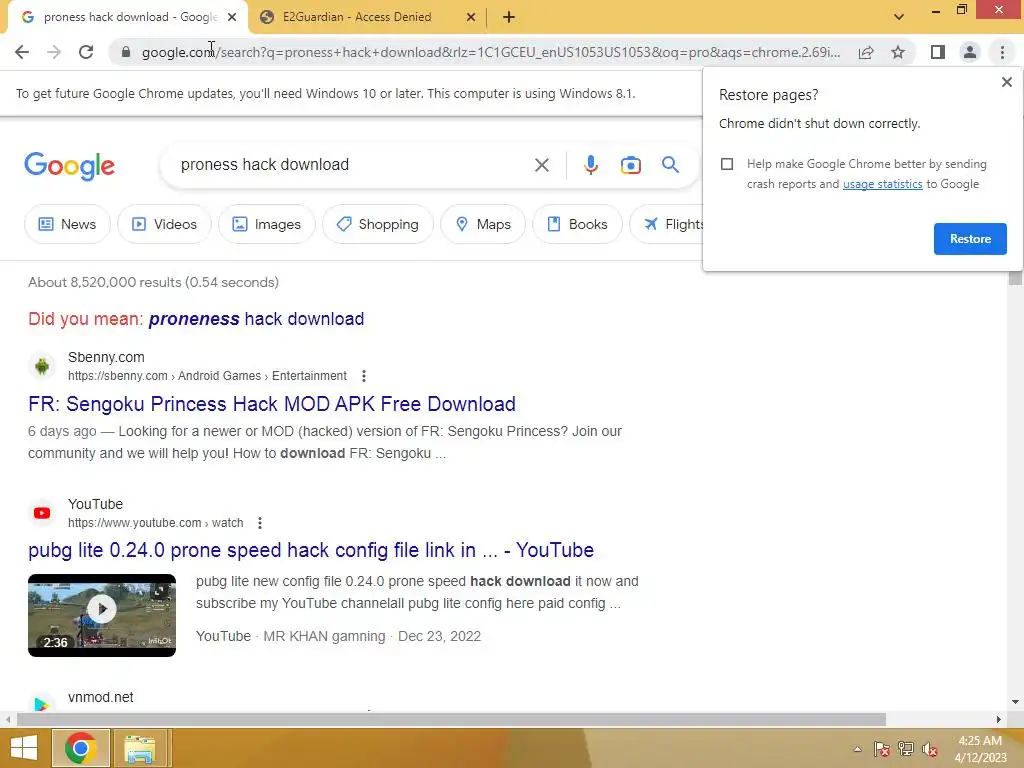Screen dimensions: 1024x768
Task: Switch to the proness hack download tab
Action: coord(128,17)
